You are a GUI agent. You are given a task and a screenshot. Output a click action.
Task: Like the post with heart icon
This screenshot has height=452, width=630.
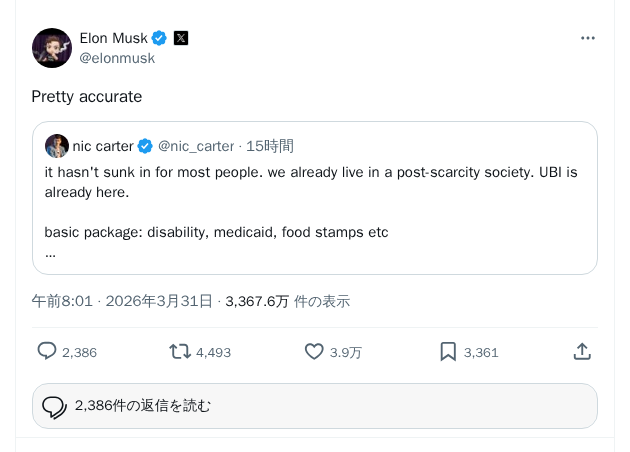[x=314, y=351]
